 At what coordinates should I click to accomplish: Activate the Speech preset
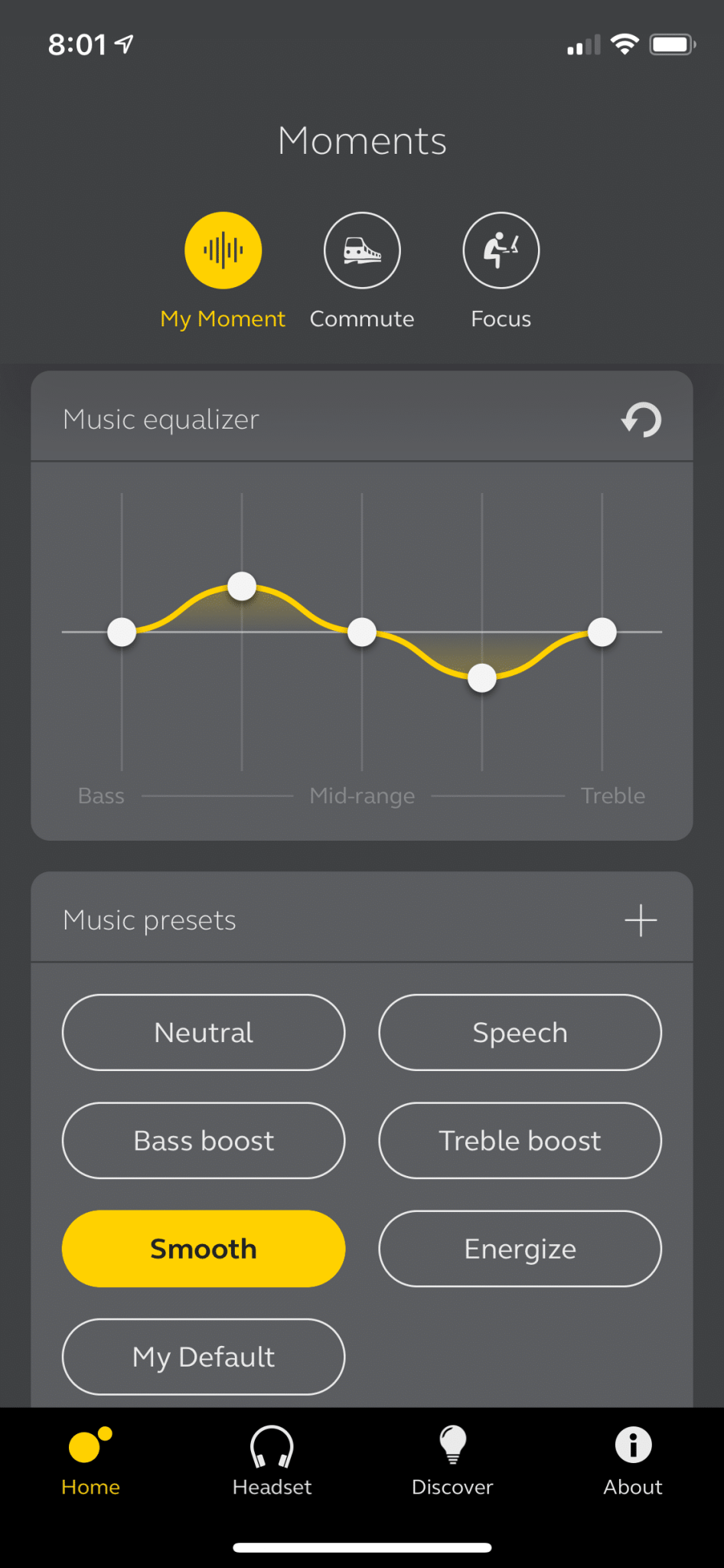tap(520, 1032)
